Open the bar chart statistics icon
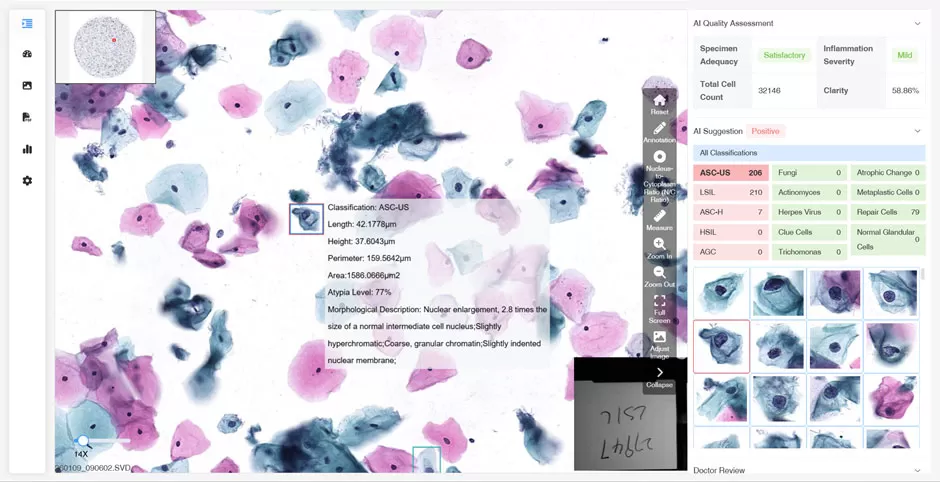This screenshot has height=482, width=940. 27,149
